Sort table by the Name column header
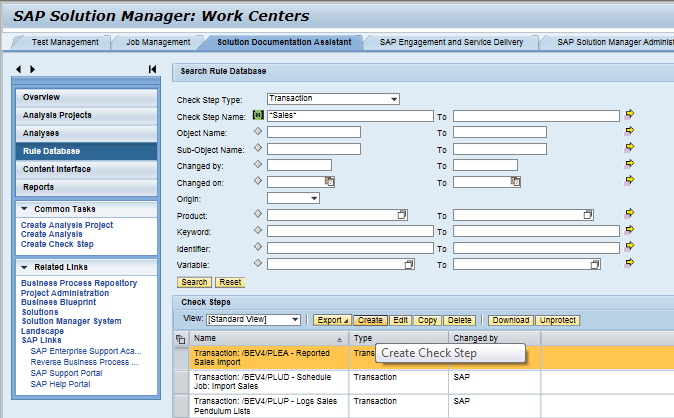Viewport: 674px width, 418px height. point(268,338)
